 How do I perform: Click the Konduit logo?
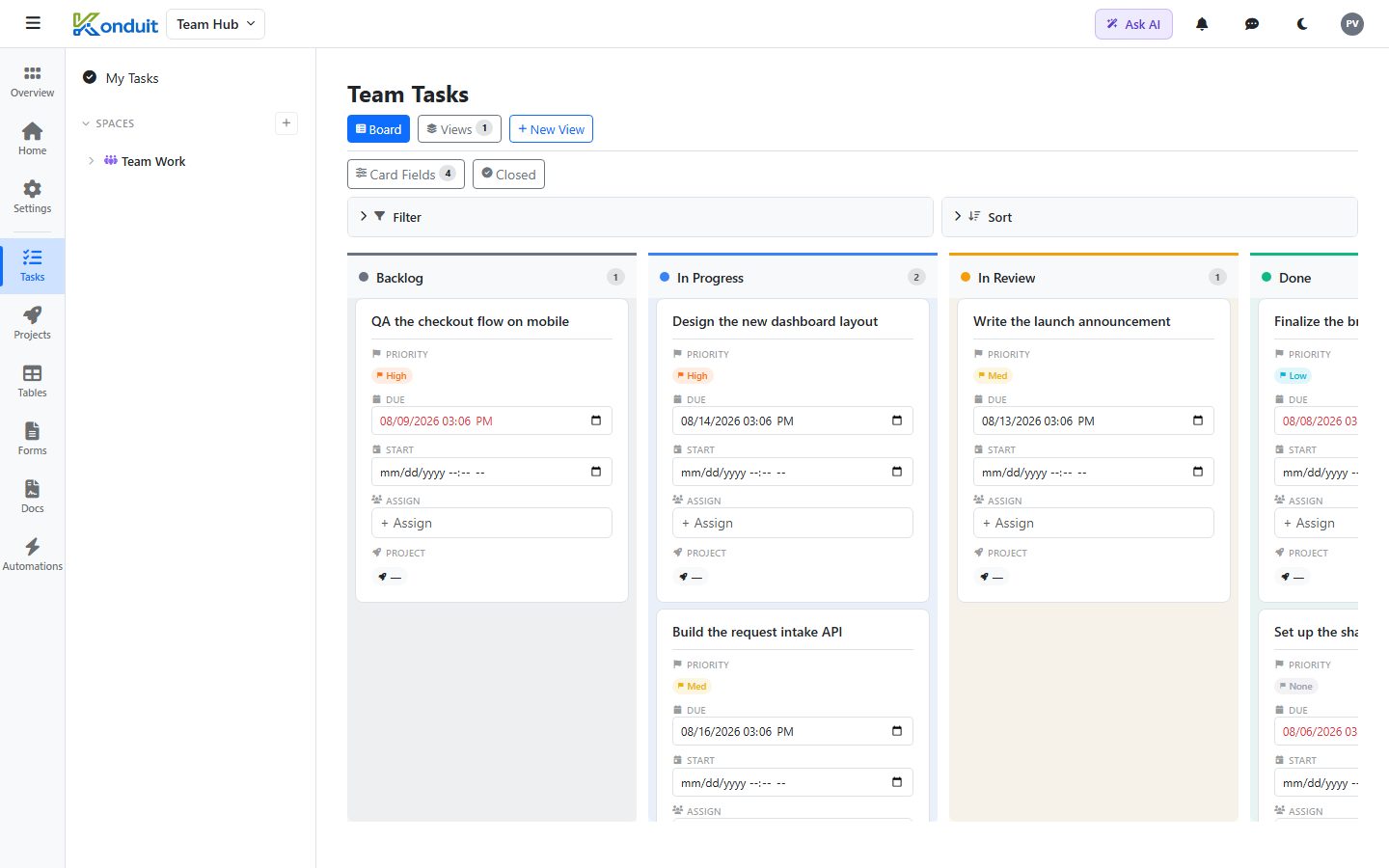115,24
